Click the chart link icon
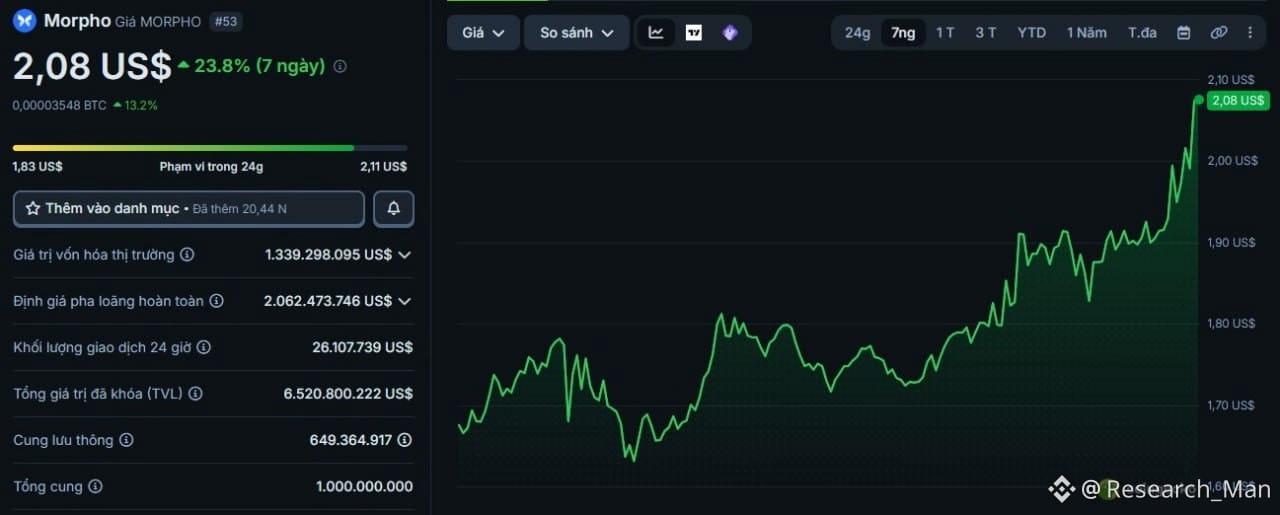 (x=1218, y=32)
